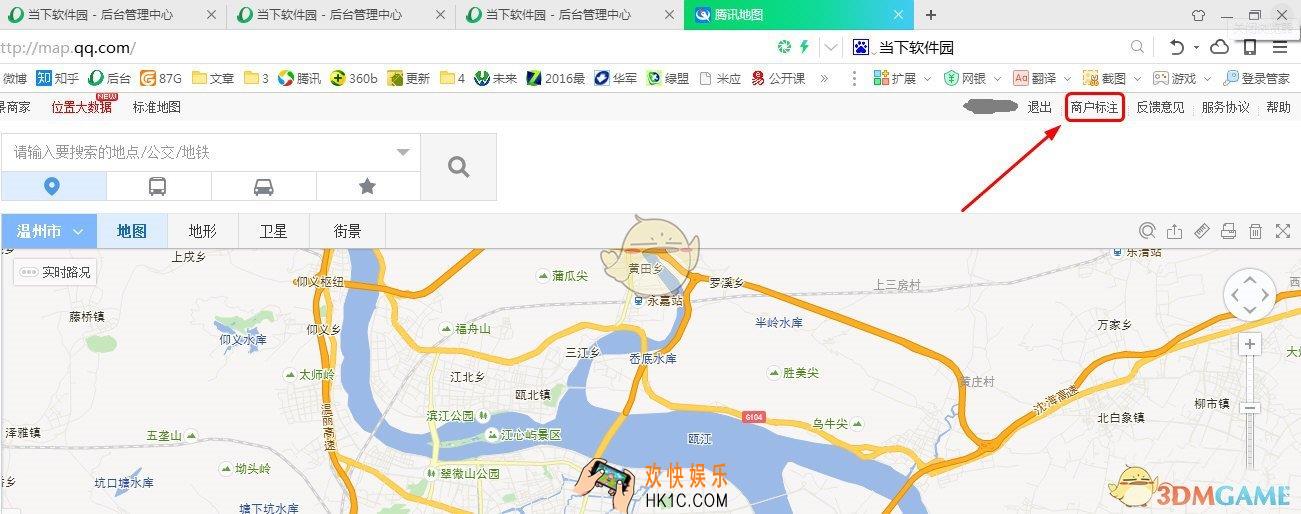Show more bookmarks with the » chevron
This screenshot has height=514, width=1301.
click(824, 78)
